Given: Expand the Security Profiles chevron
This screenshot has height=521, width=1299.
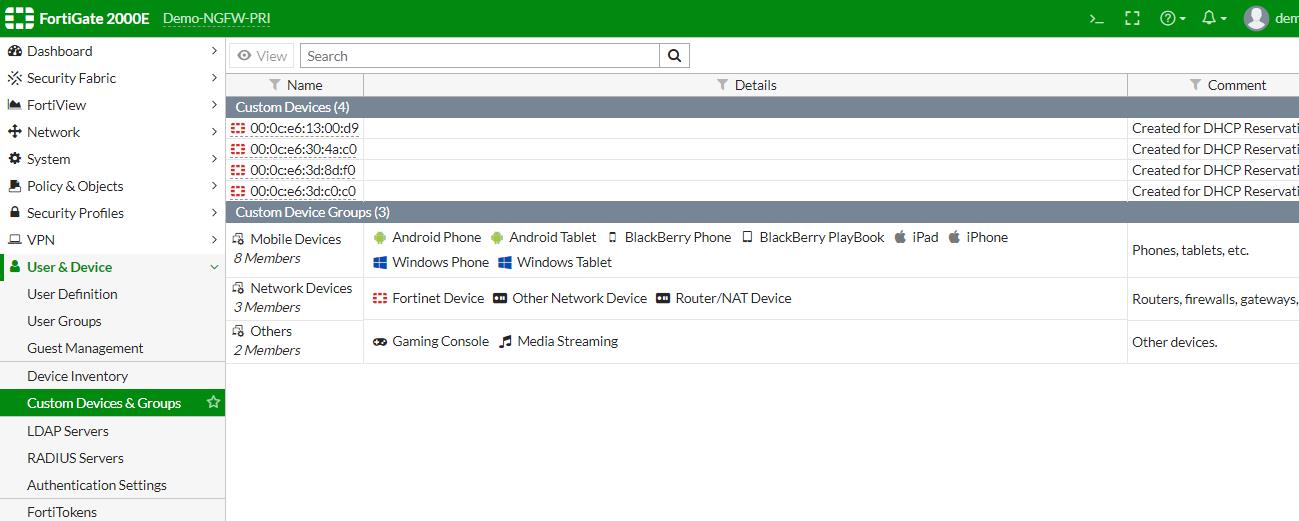Looking at the screenshot, I should [x=214, y=213].
